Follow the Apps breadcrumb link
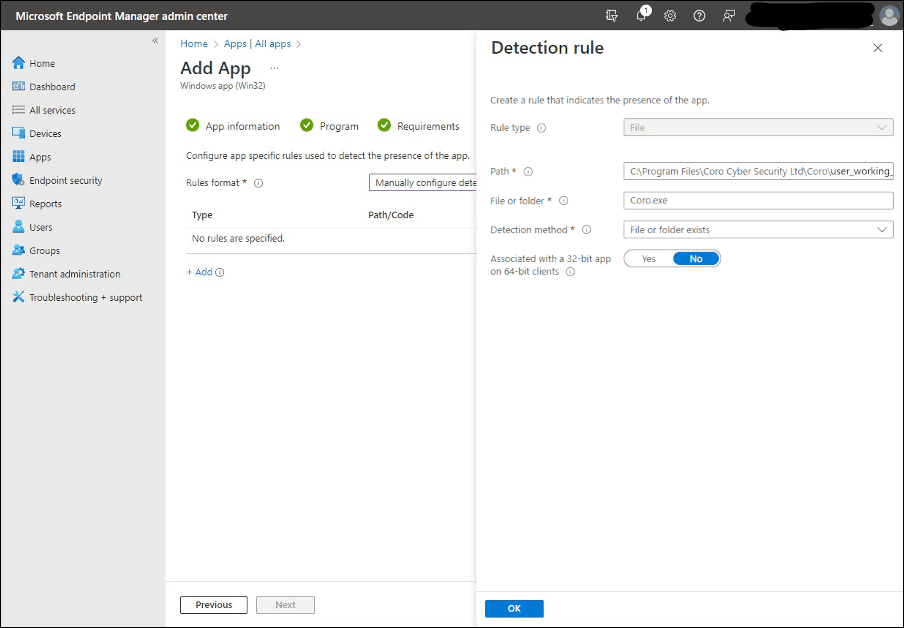Viewport: 904px width, 628px height. pyautogui.click(x=235, y=44)
